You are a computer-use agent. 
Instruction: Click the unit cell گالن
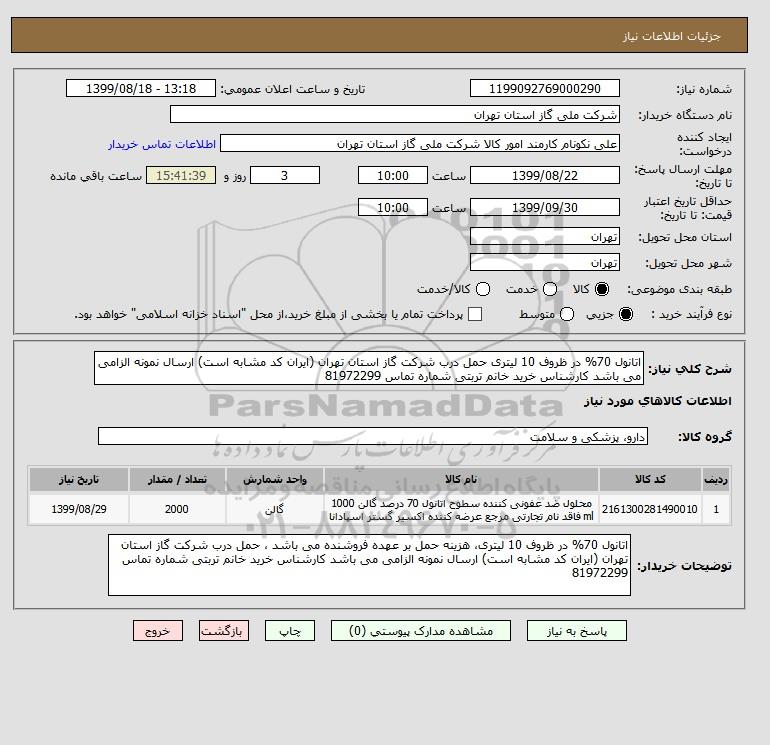coord(275,509)
